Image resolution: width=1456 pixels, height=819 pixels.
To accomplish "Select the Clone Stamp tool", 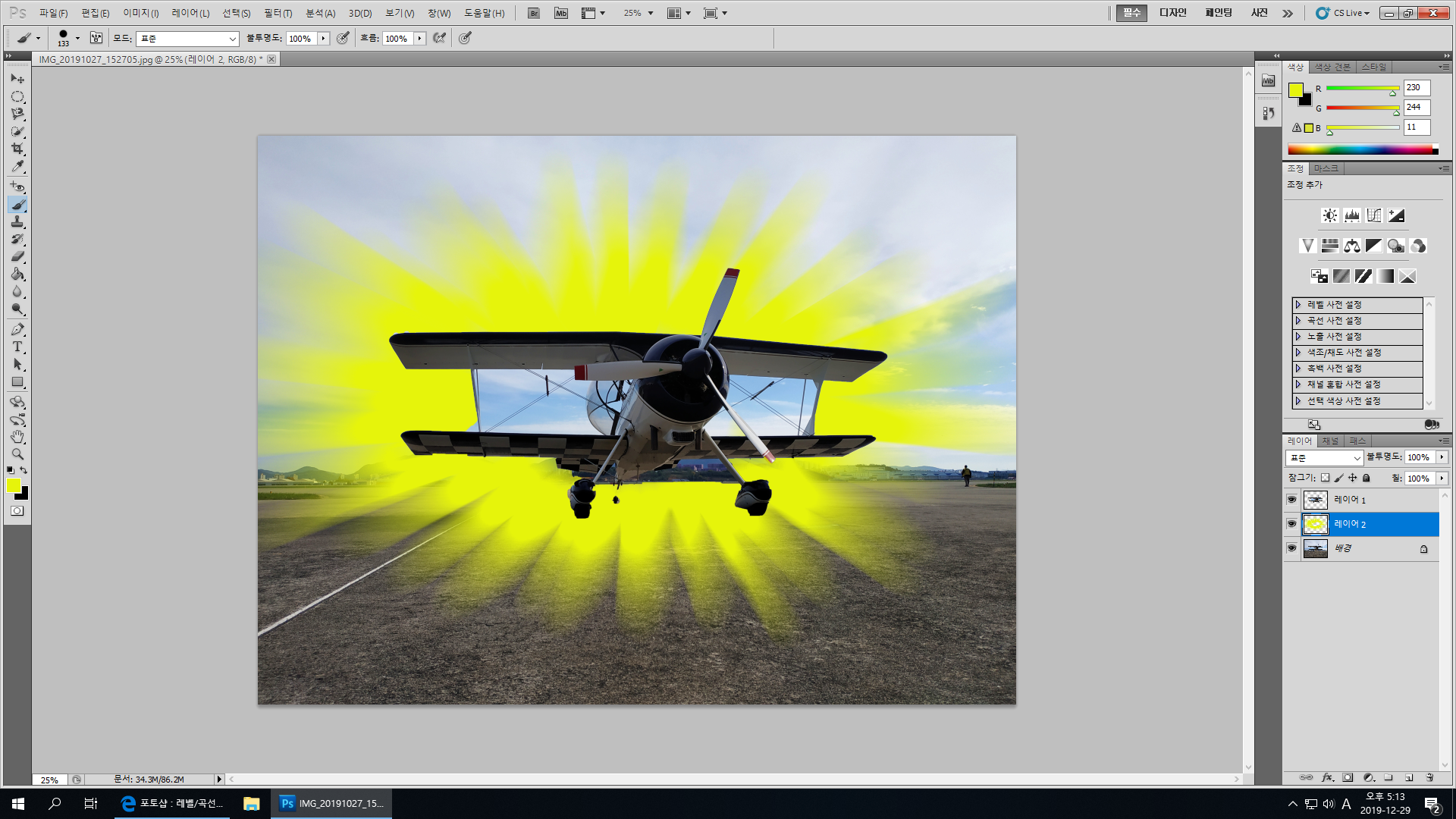I will tap(17, 221).
